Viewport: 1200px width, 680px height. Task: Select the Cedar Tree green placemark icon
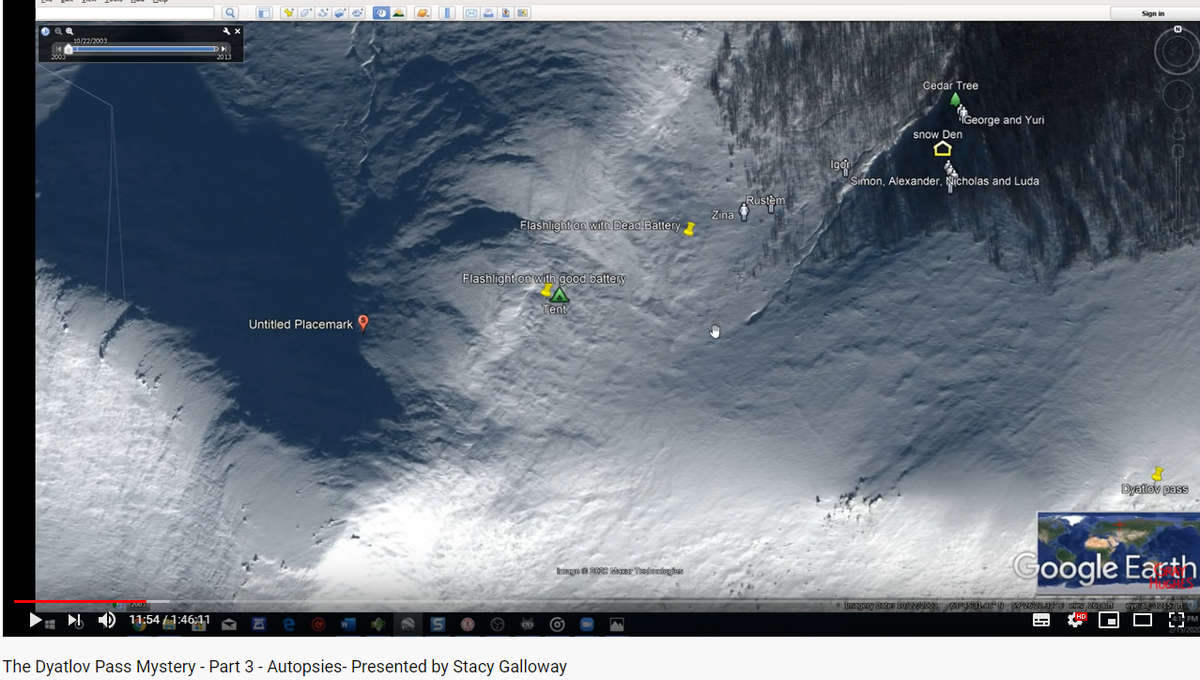click(955, 100)
